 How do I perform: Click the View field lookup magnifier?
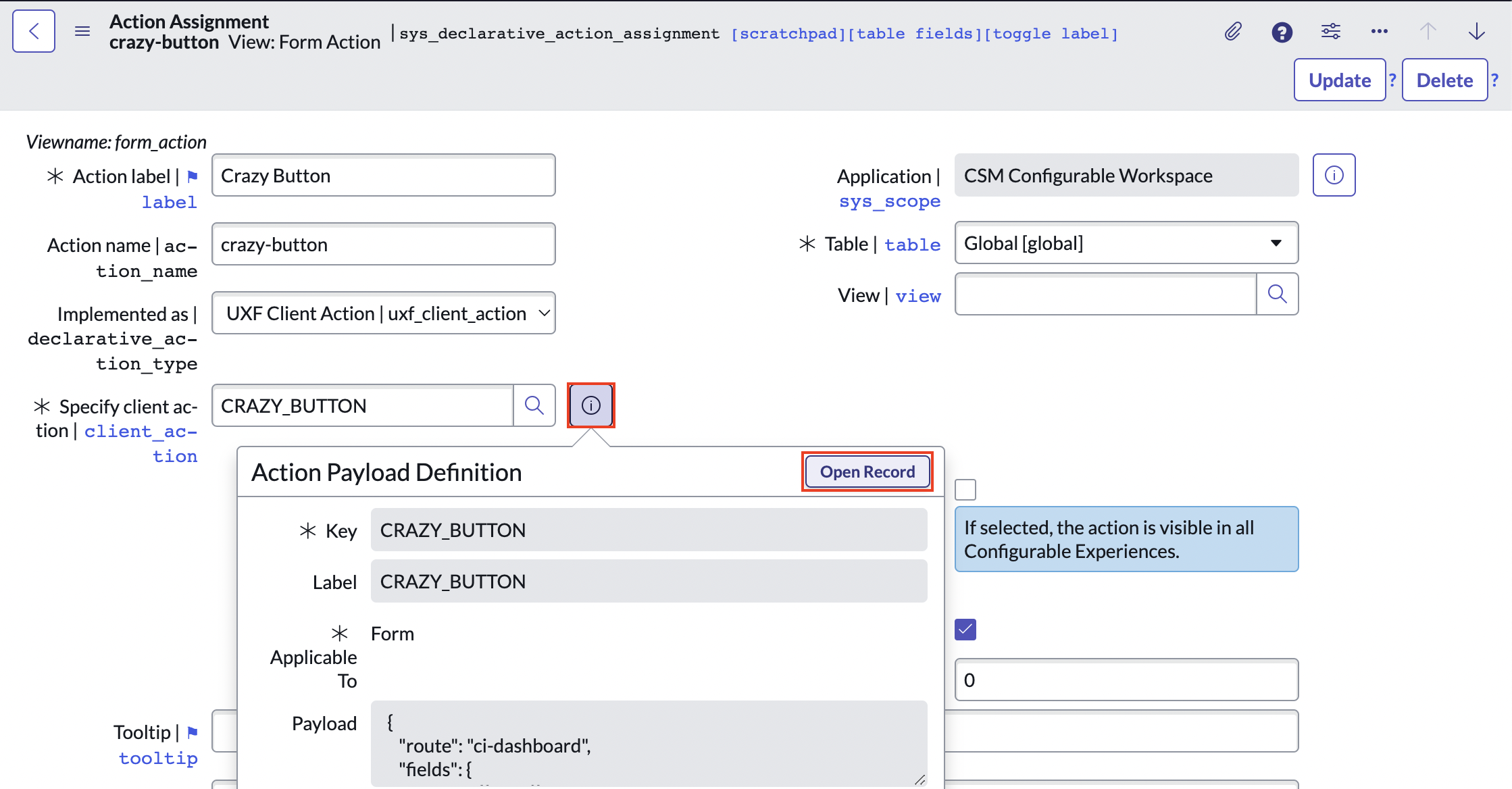1277,294
